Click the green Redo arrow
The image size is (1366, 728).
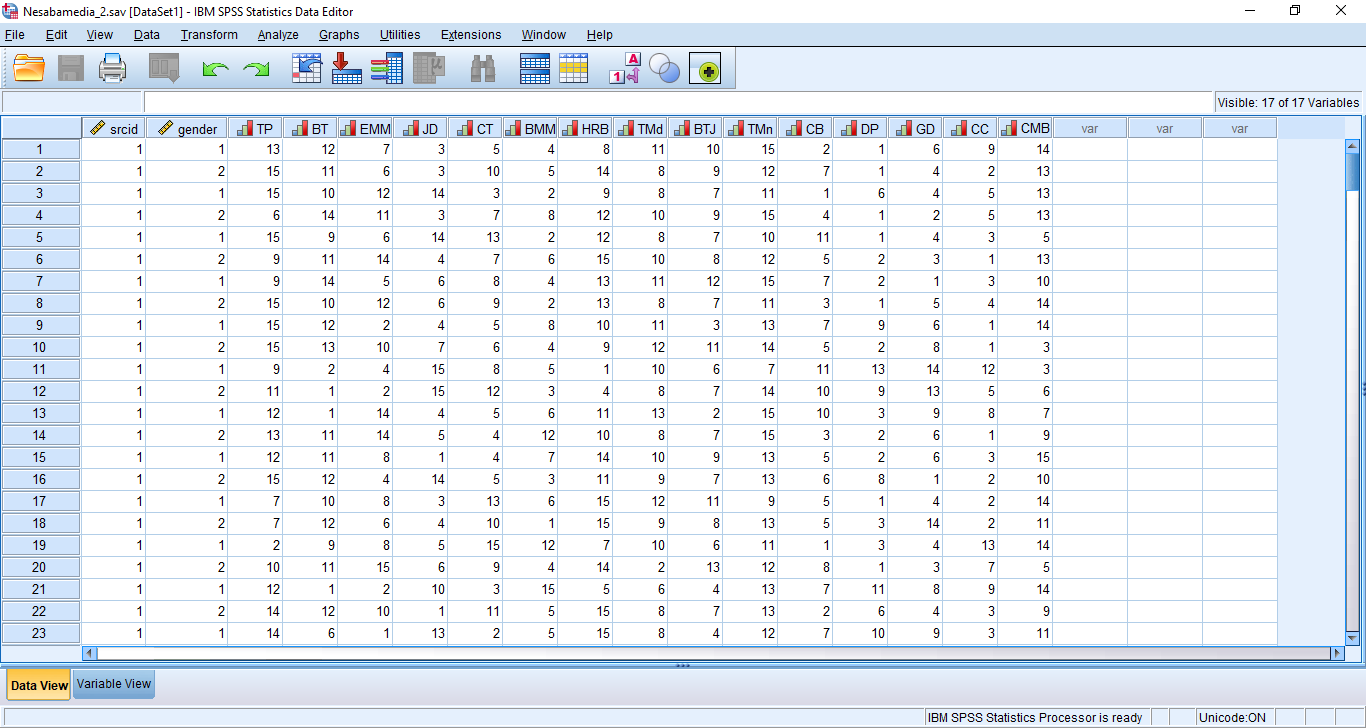pos(257,69)
